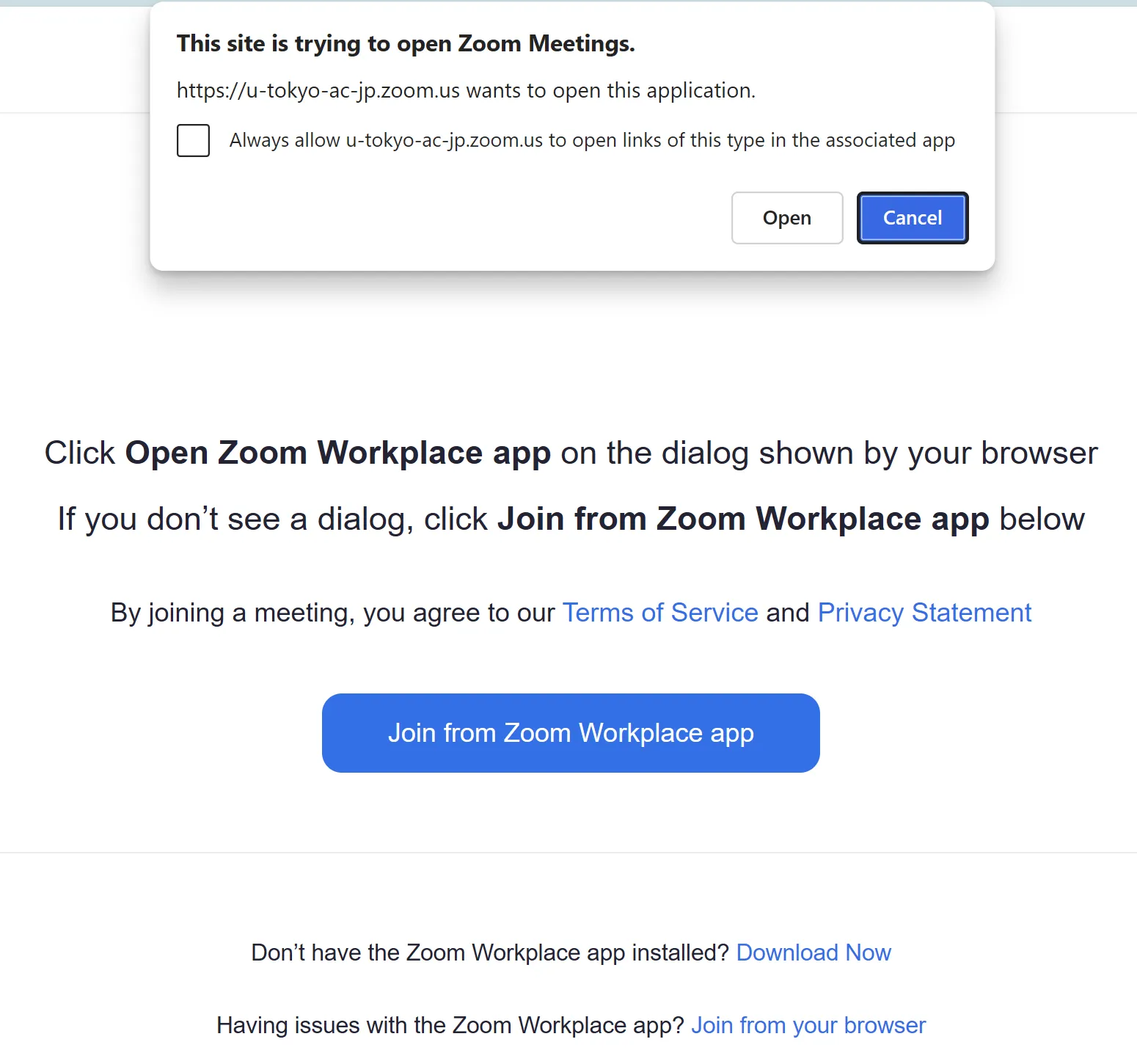1137x1064 pixels.
Task: Click the "wants to open this application" text
Action: click(610, 90)
